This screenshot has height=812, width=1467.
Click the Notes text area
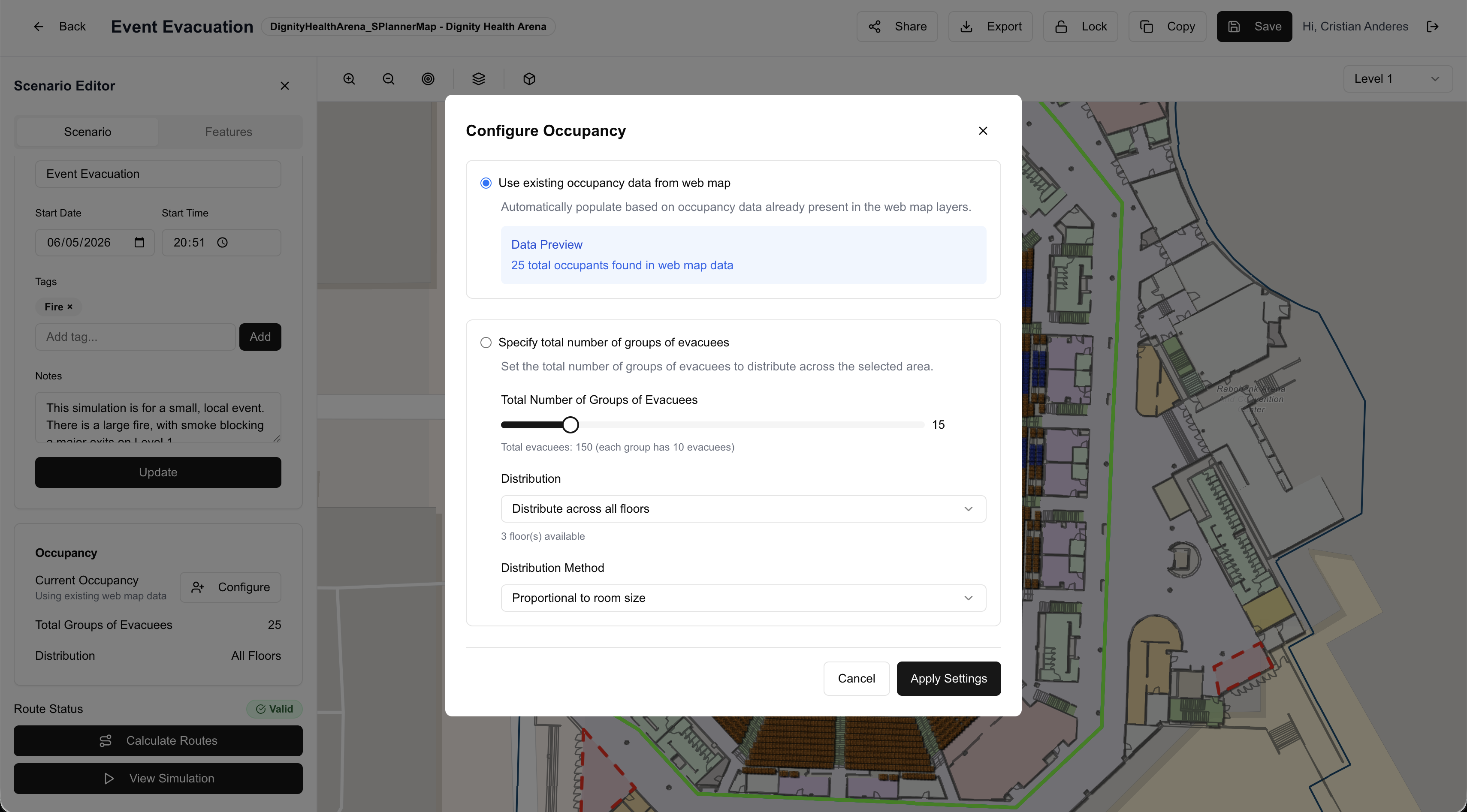coord(158,417)
